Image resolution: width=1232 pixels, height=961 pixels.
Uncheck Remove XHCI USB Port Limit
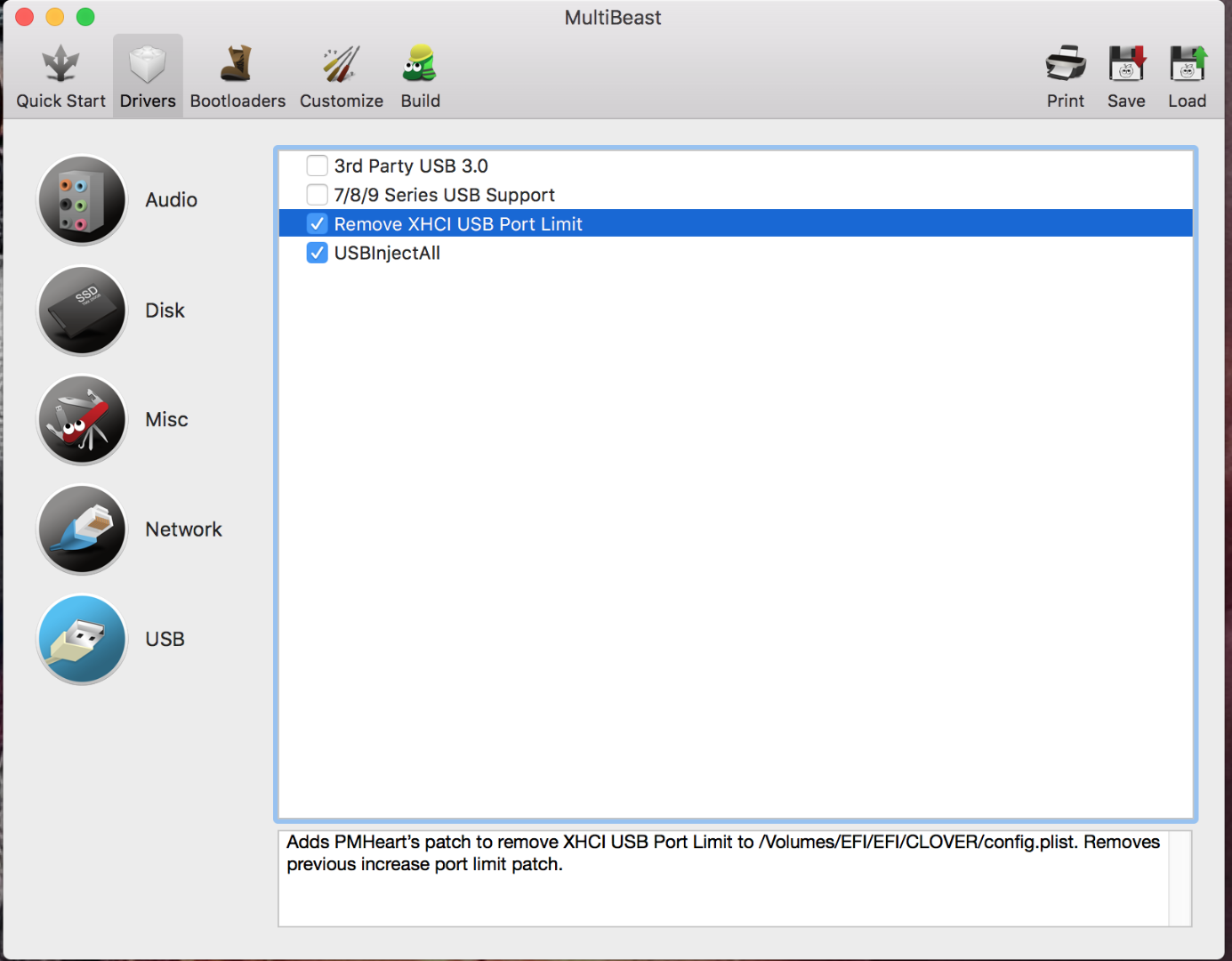tap(317, 224)
